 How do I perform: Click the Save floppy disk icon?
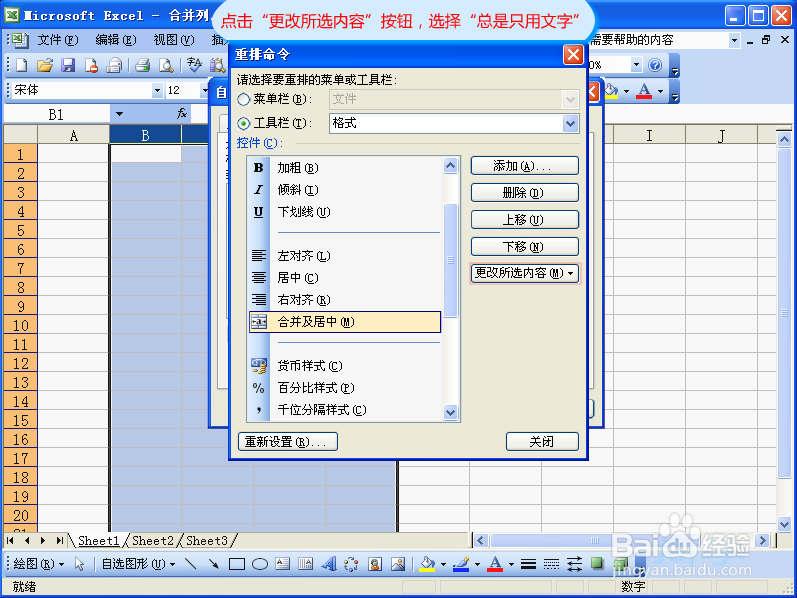click(x=68, y=65)
